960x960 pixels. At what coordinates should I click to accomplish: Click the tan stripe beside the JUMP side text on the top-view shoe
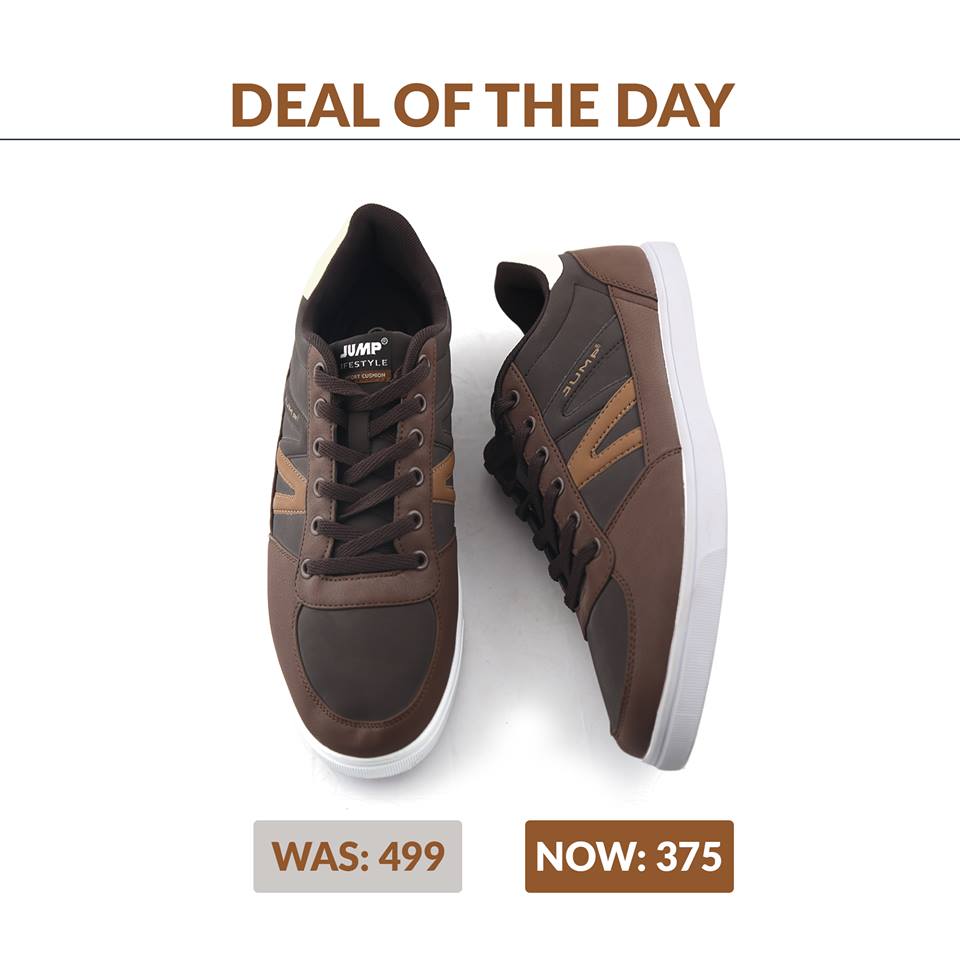click(x=291, y=480)
